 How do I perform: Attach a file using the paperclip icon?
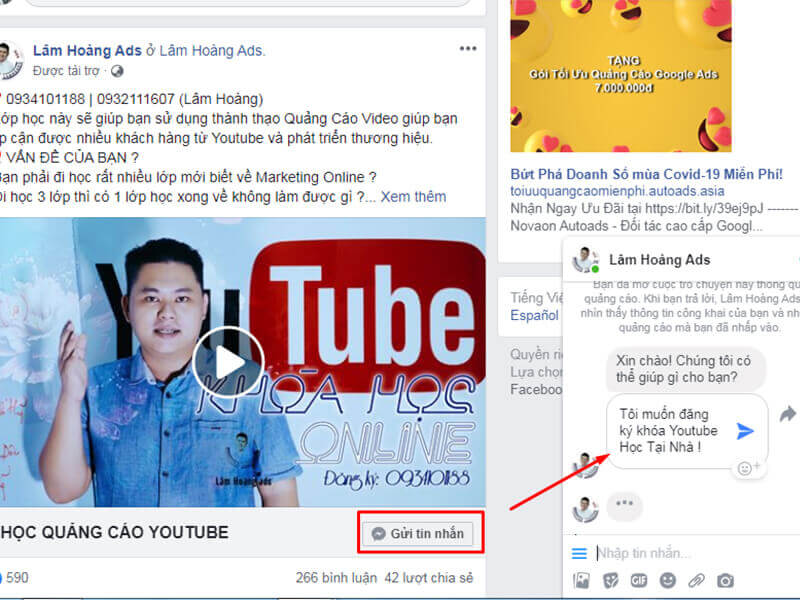[694, 579]
